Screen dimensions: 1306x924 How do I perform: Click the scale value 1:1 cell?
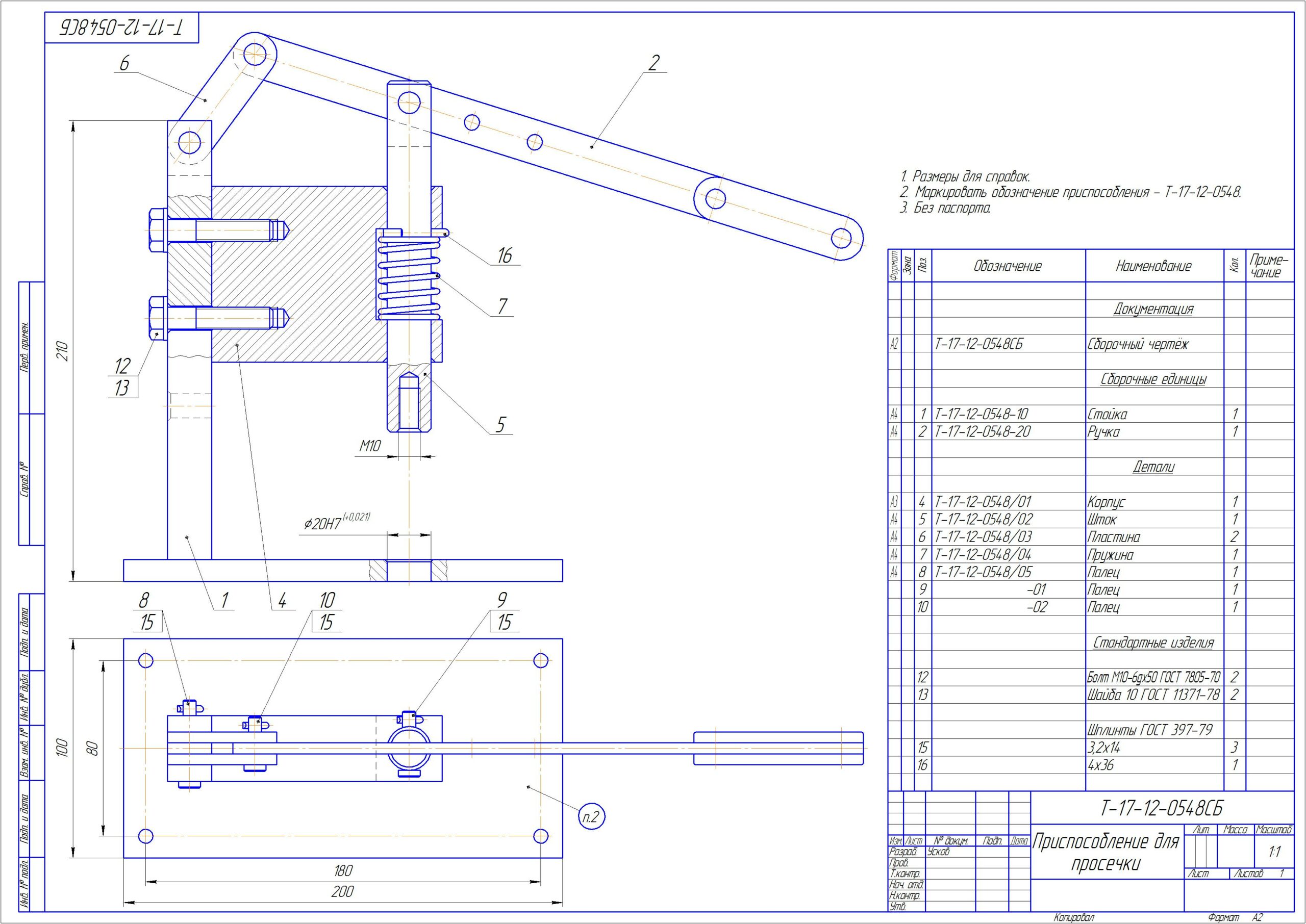tap(1274, 852)
